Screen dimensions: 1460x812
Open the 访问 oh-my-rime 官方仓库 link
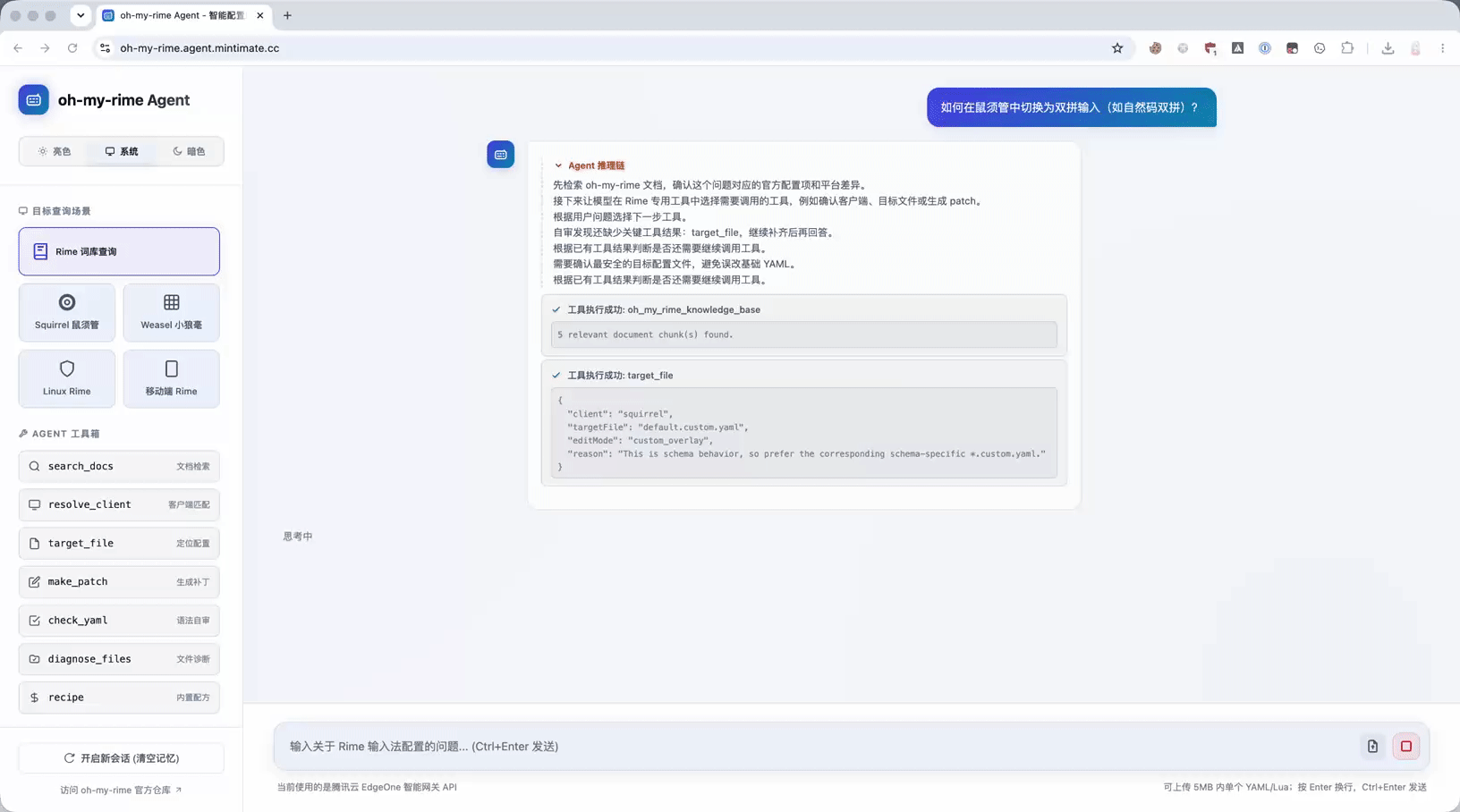point(121,791)
